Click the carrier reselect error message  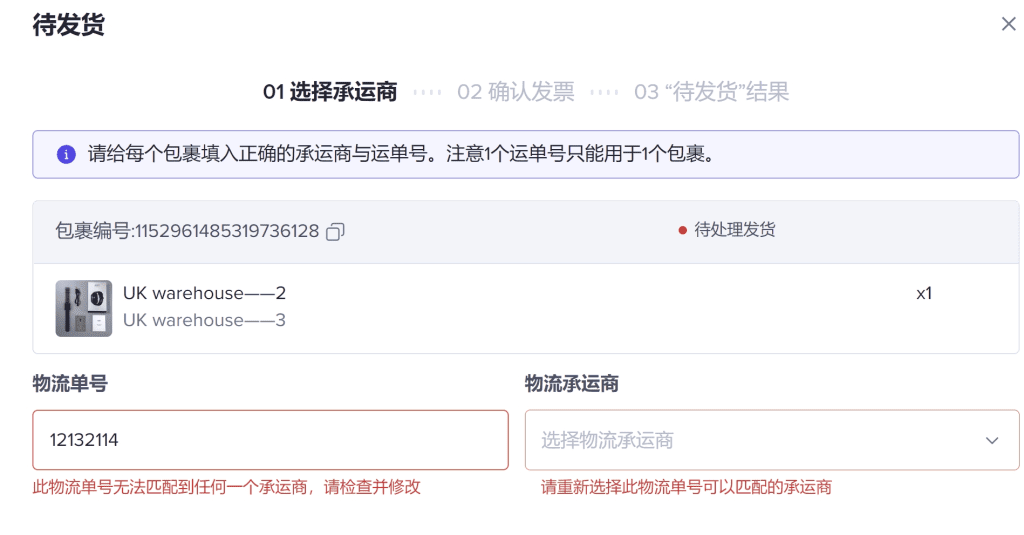click(686, 487)
